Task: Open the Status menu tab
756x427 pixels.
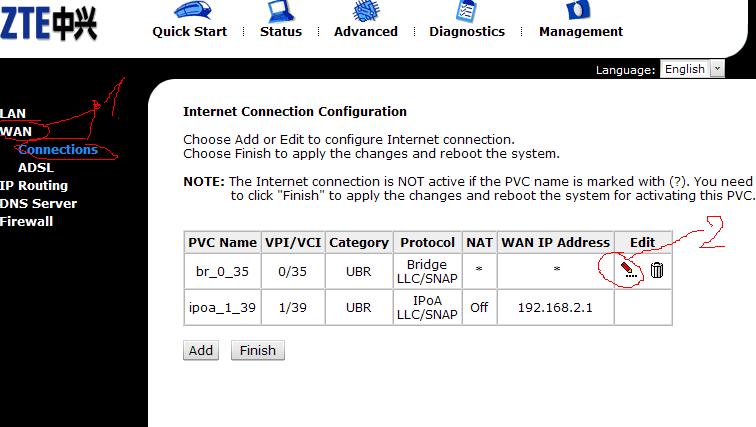Action: click(281, 31)
